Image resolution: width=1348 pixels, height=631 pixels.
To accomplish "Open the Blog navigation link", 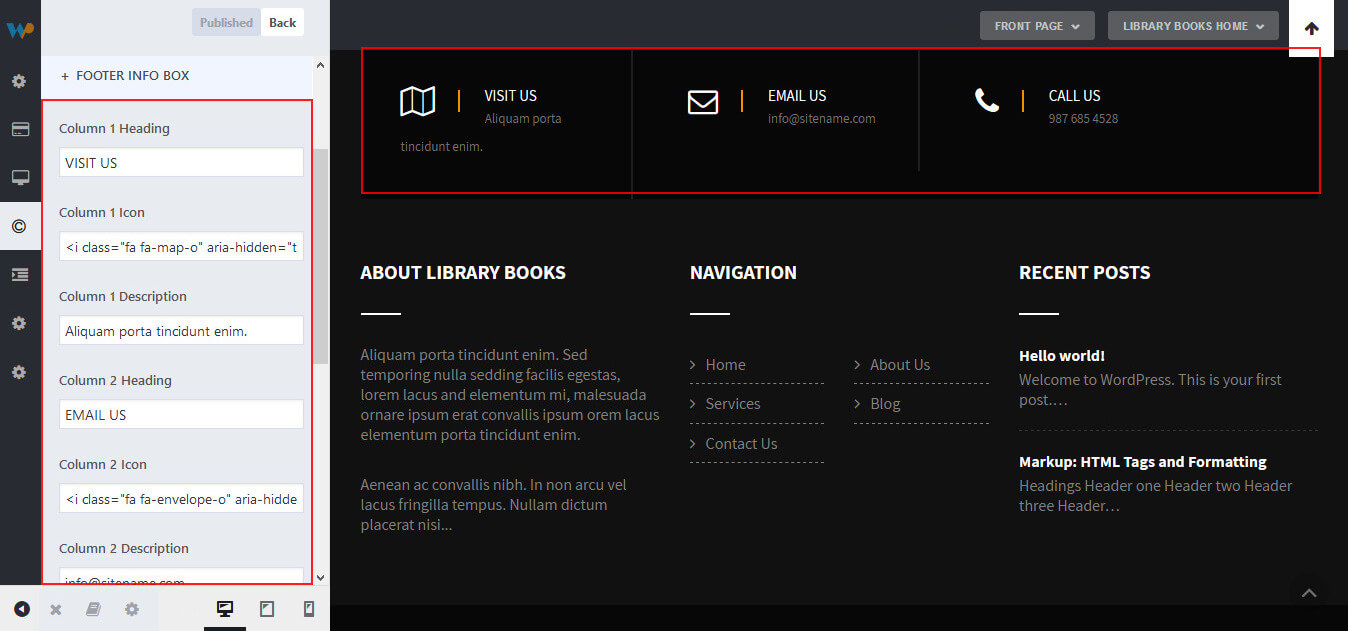I will (x=885, y=404).
